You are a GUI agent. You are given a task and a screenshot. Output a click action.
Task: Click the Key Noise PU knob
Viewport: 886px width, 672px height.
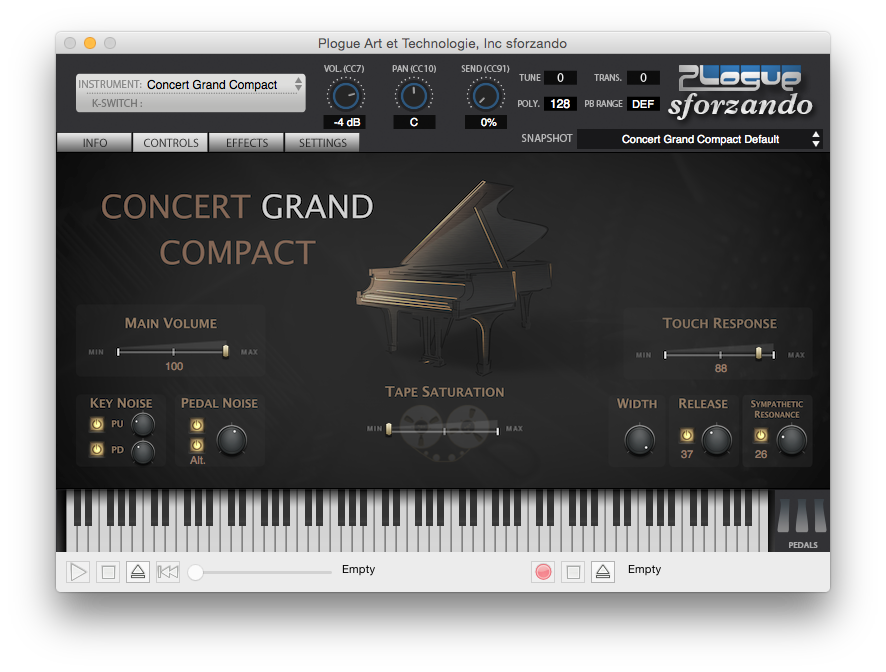(143, 424)
